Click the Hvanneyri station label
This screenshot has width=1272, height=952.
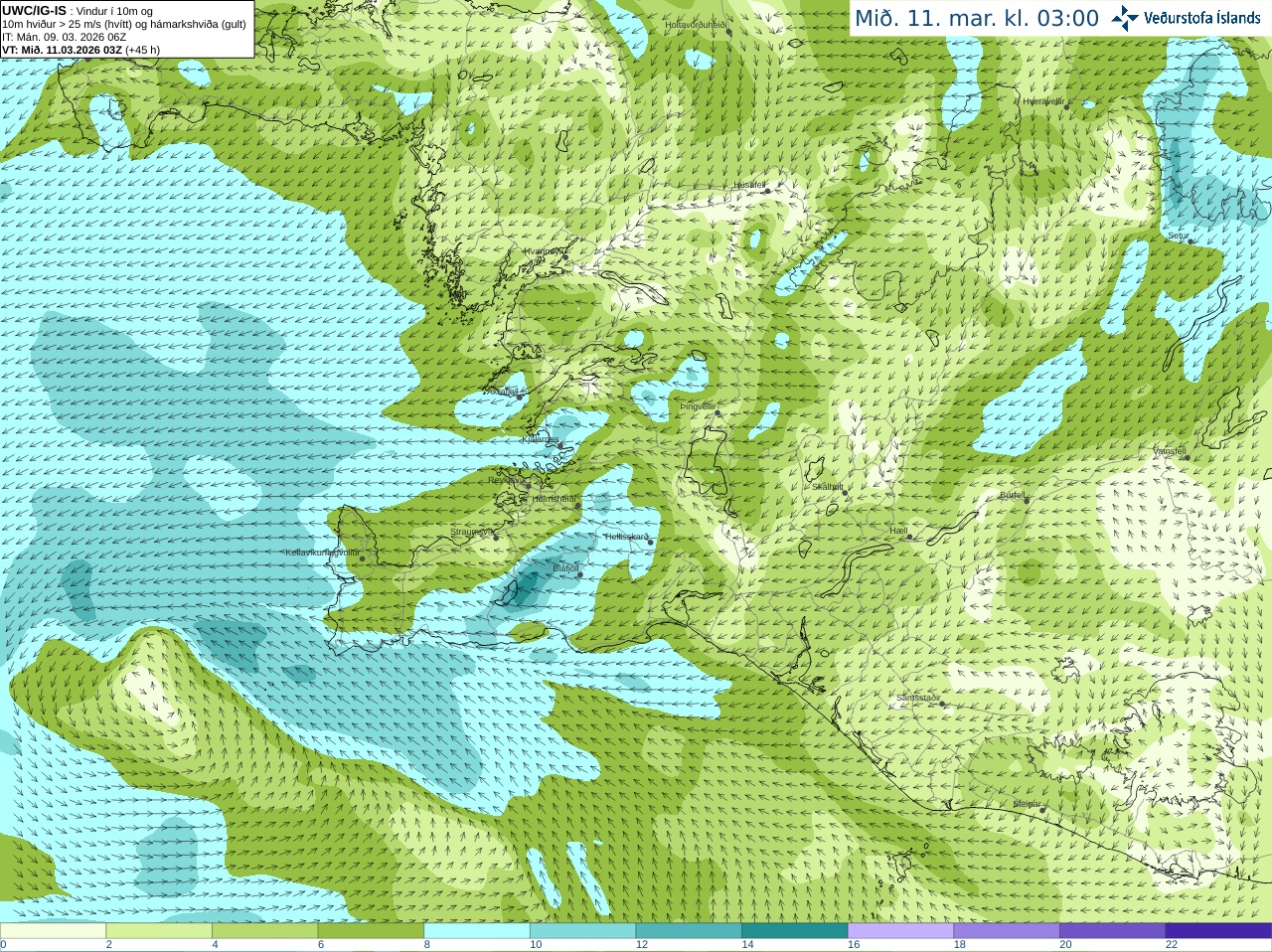543,251
